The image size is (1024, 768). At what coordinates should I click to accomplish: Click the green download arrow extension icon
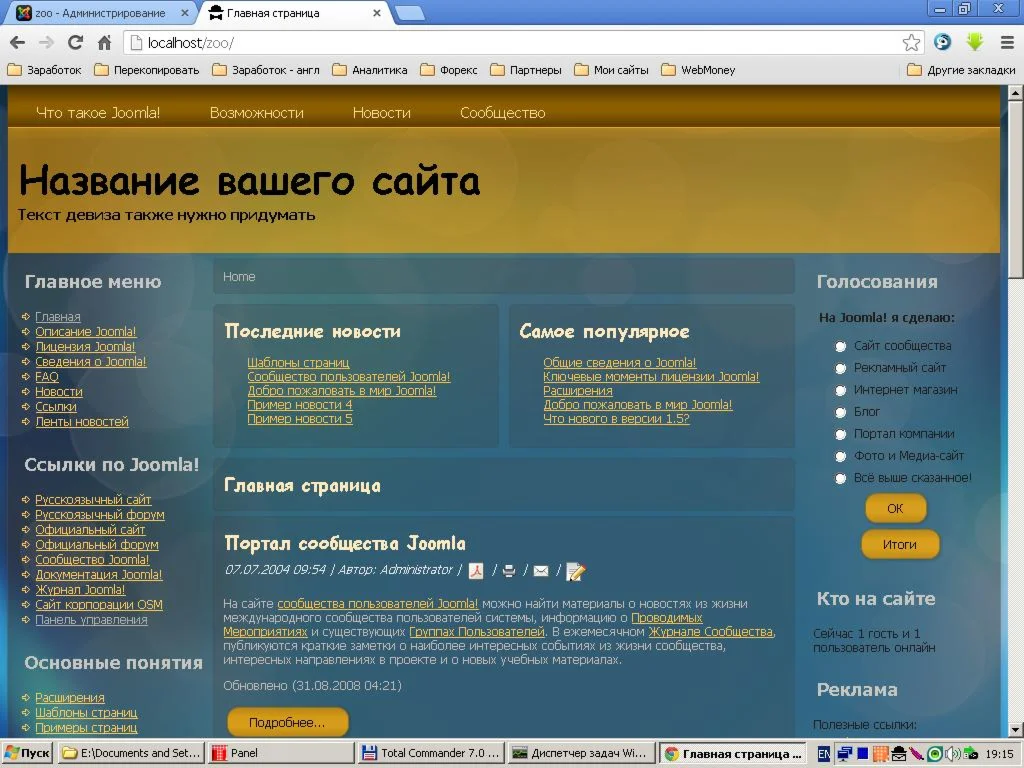975,42
